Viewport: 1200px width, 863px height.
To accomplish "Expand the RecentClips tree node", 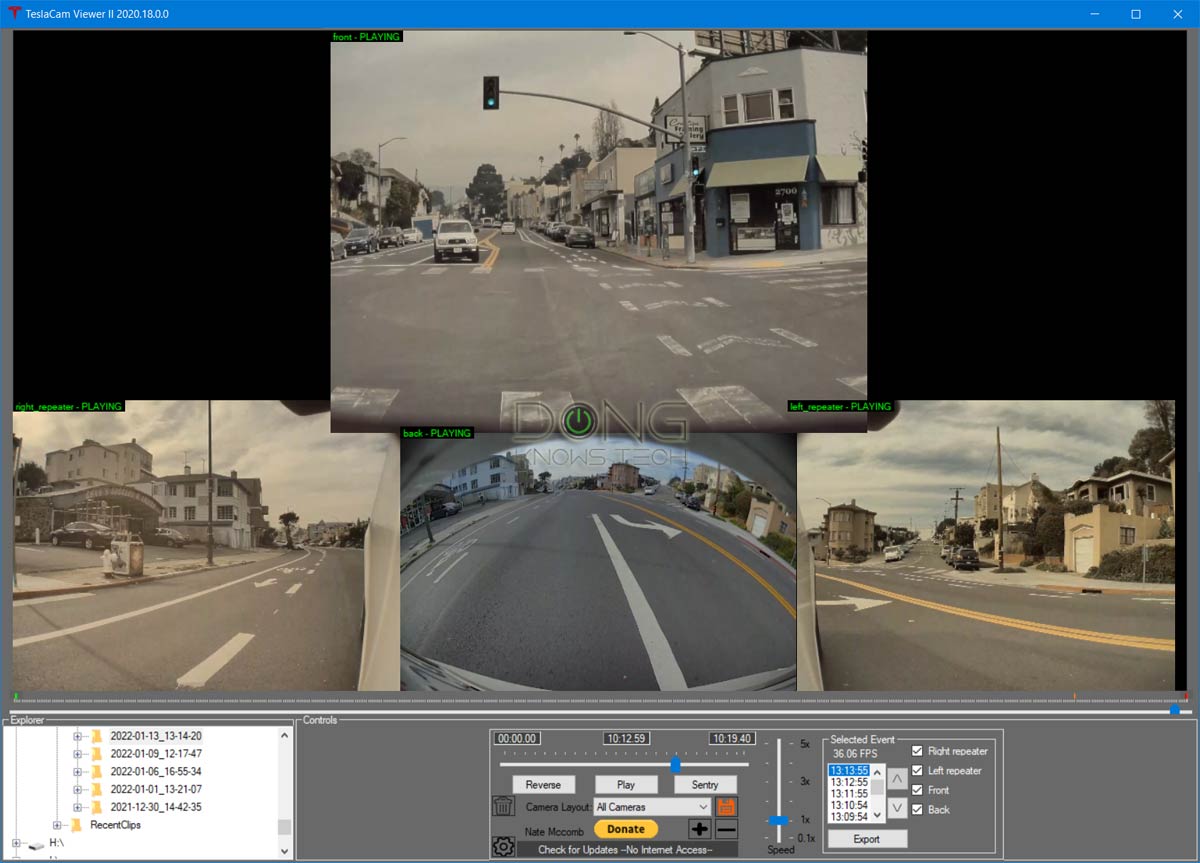I will [57, 825].
